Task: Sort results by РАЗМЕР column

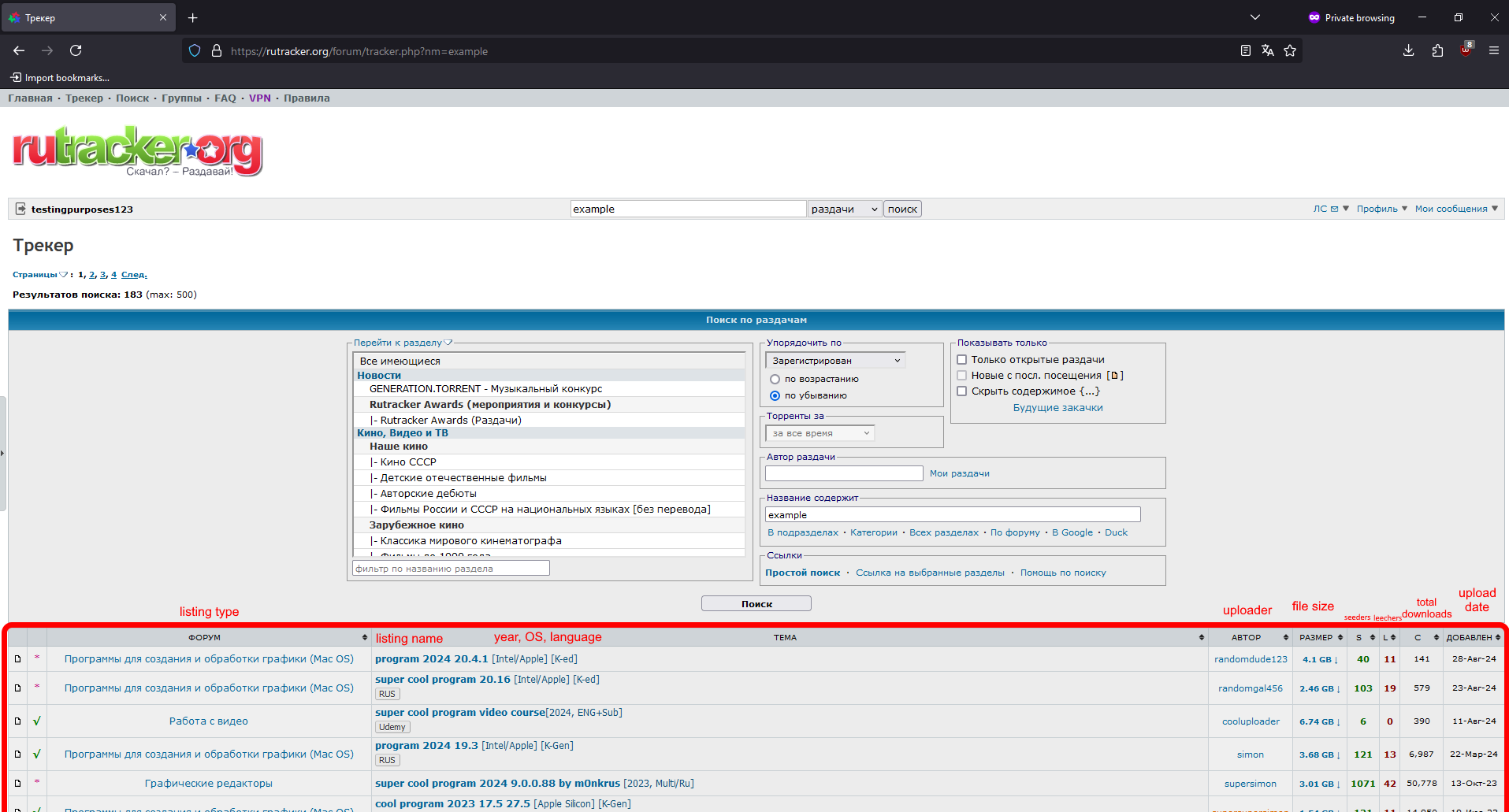Action: coord(1320,637)
